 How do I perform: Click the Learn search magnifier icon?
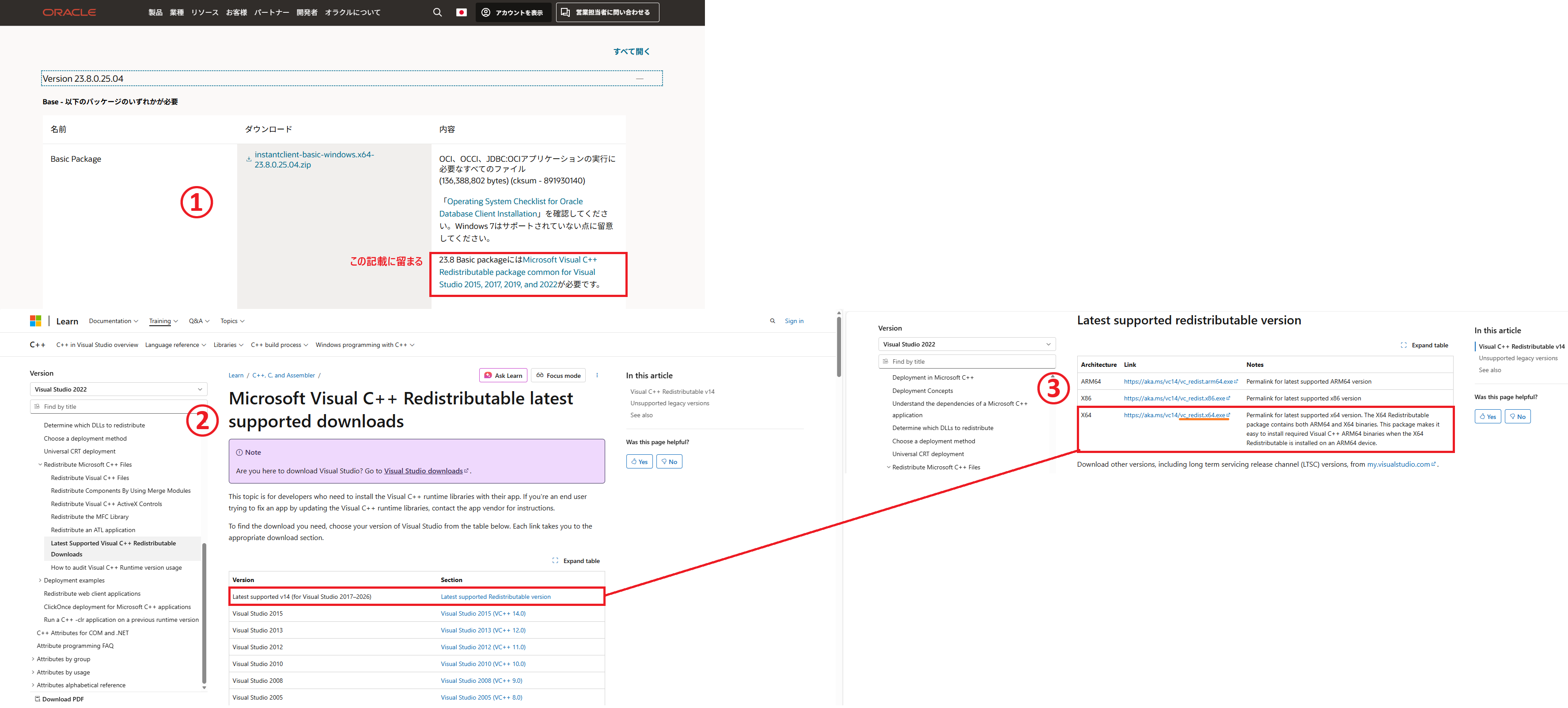click(x=773, y=321)
